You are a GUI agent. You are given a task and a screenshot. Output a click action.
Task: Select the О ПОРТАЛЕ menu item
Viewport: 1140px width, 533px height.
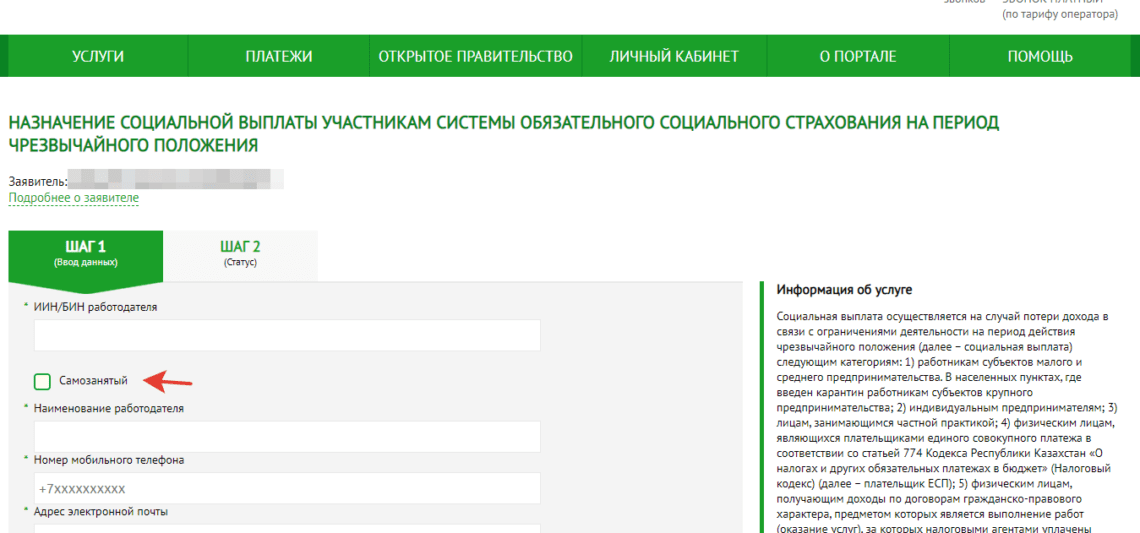pyautogui.click(x=857, y=56)
